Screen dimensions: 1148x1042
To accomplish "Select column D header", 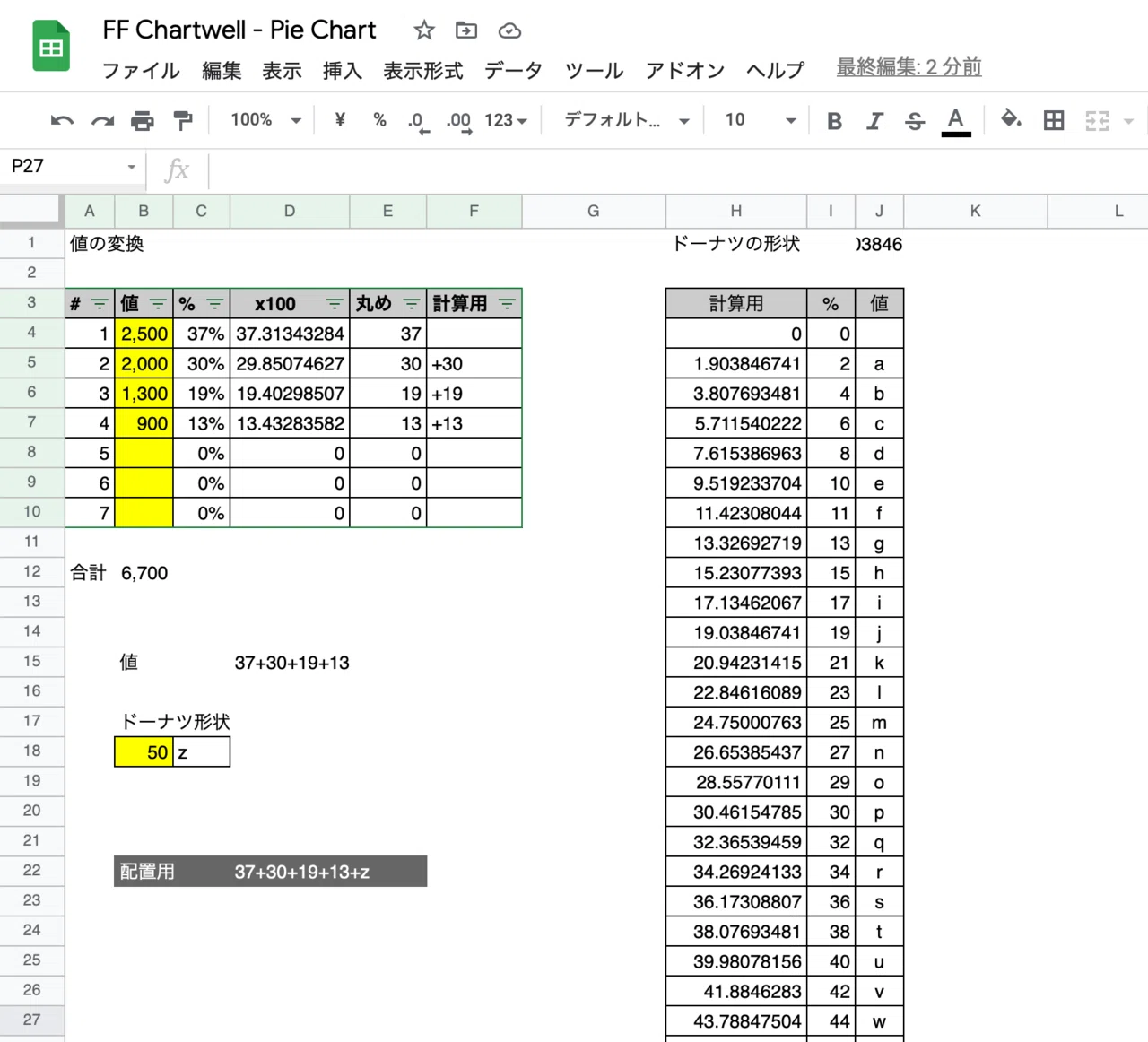I will tap(290, 211).
